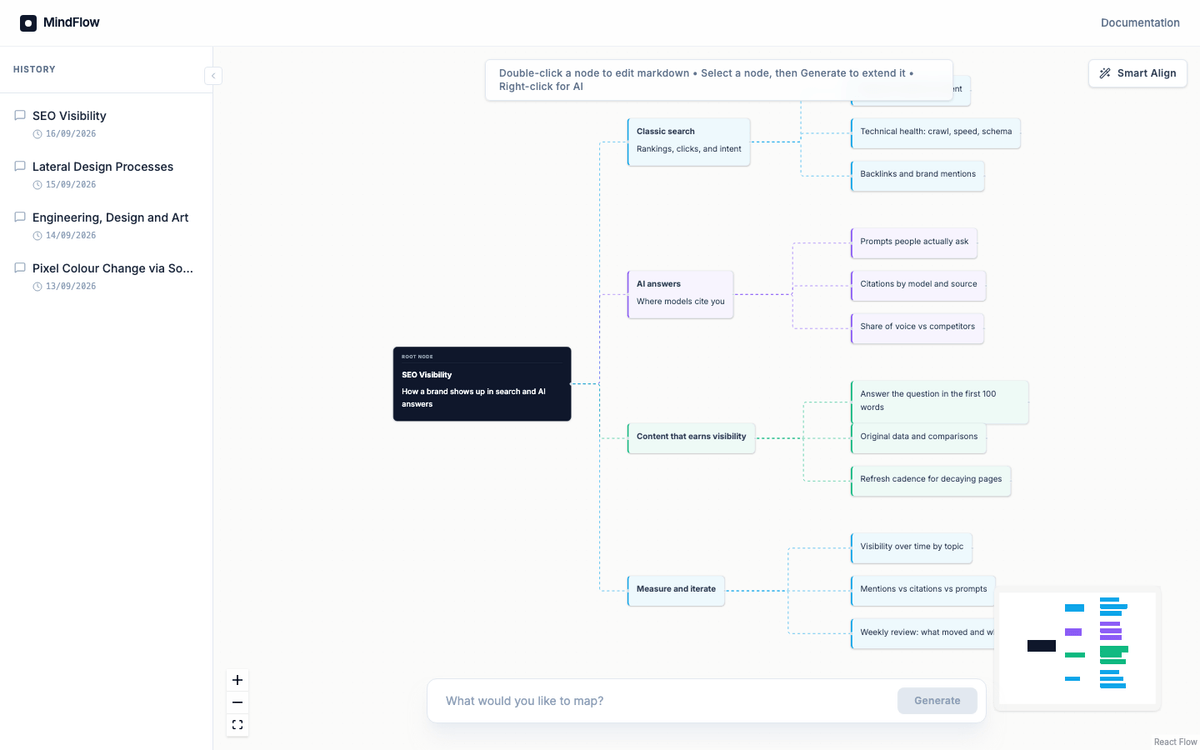Click clock icon next to 14/09/2026
The height and width of the screenshot is (750, 1200).
[37, 236]
